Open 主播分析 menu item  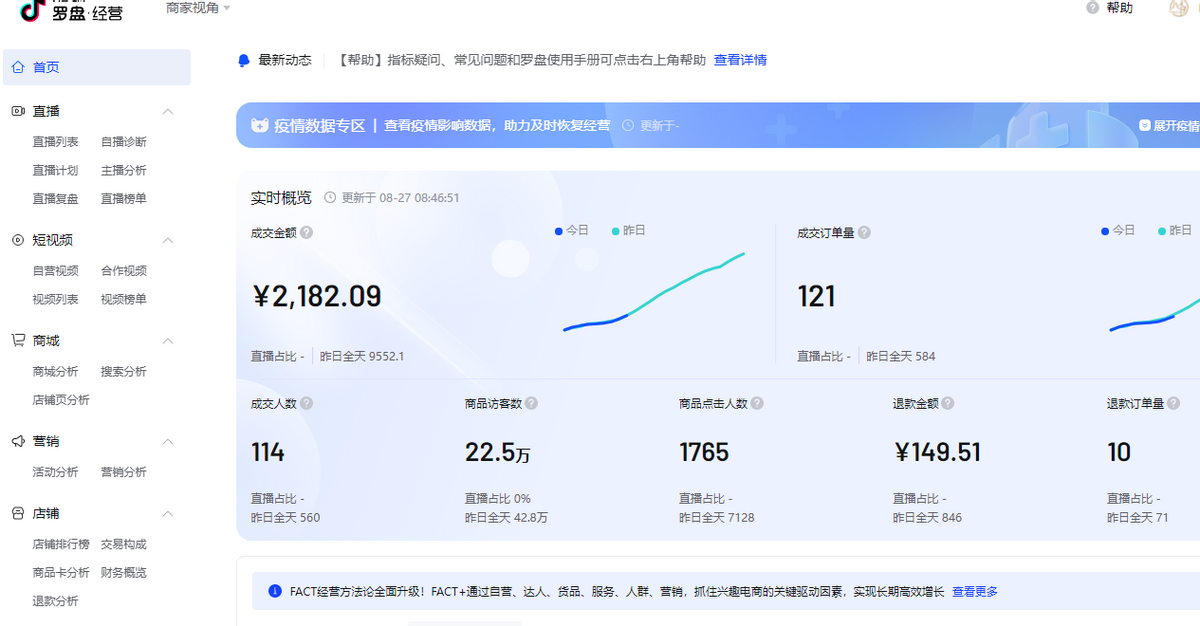pos(123,170)
